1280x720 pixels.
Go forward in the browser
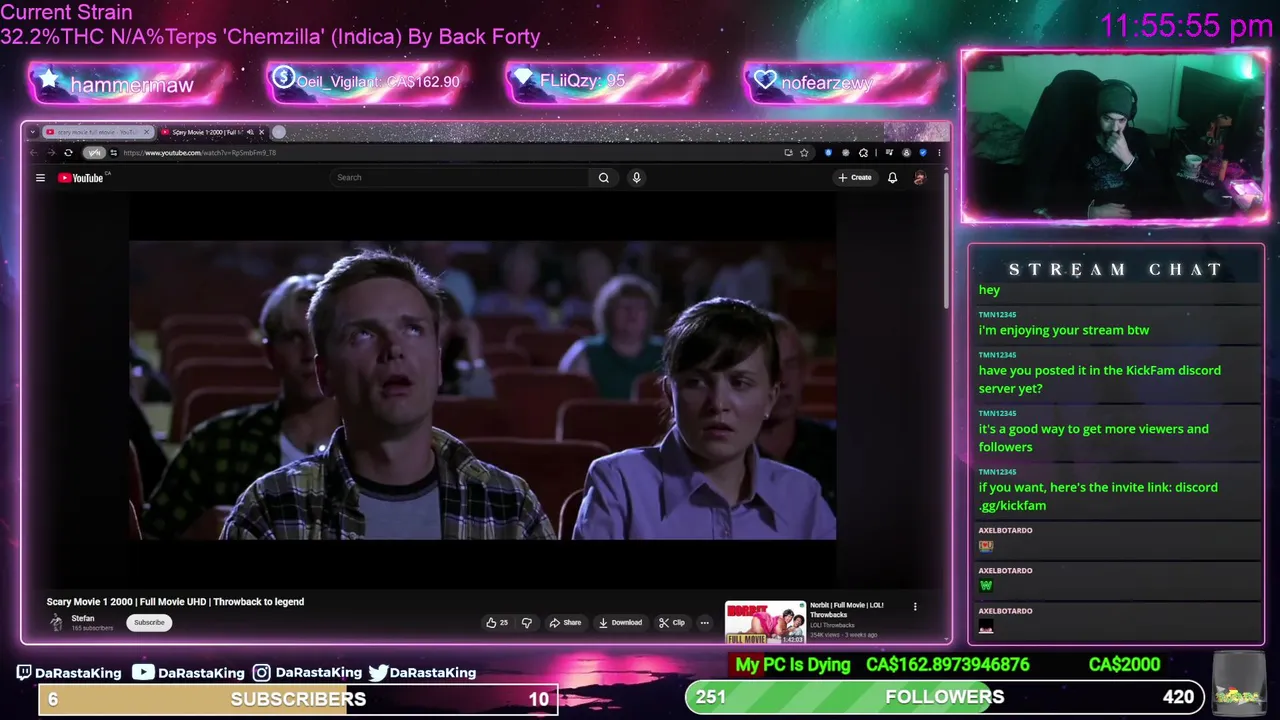(51, 153)
